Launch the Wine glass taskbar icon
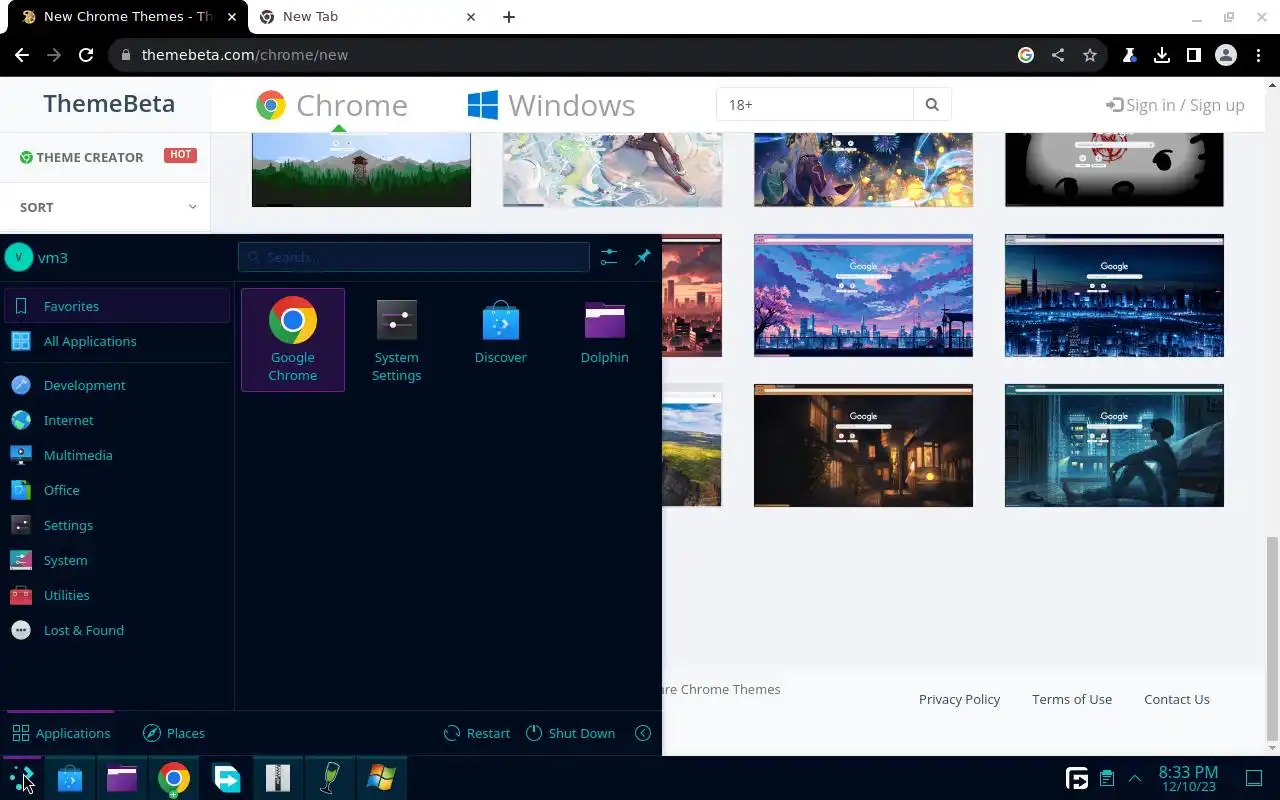The image size is (1280, 800). (330, 778)
